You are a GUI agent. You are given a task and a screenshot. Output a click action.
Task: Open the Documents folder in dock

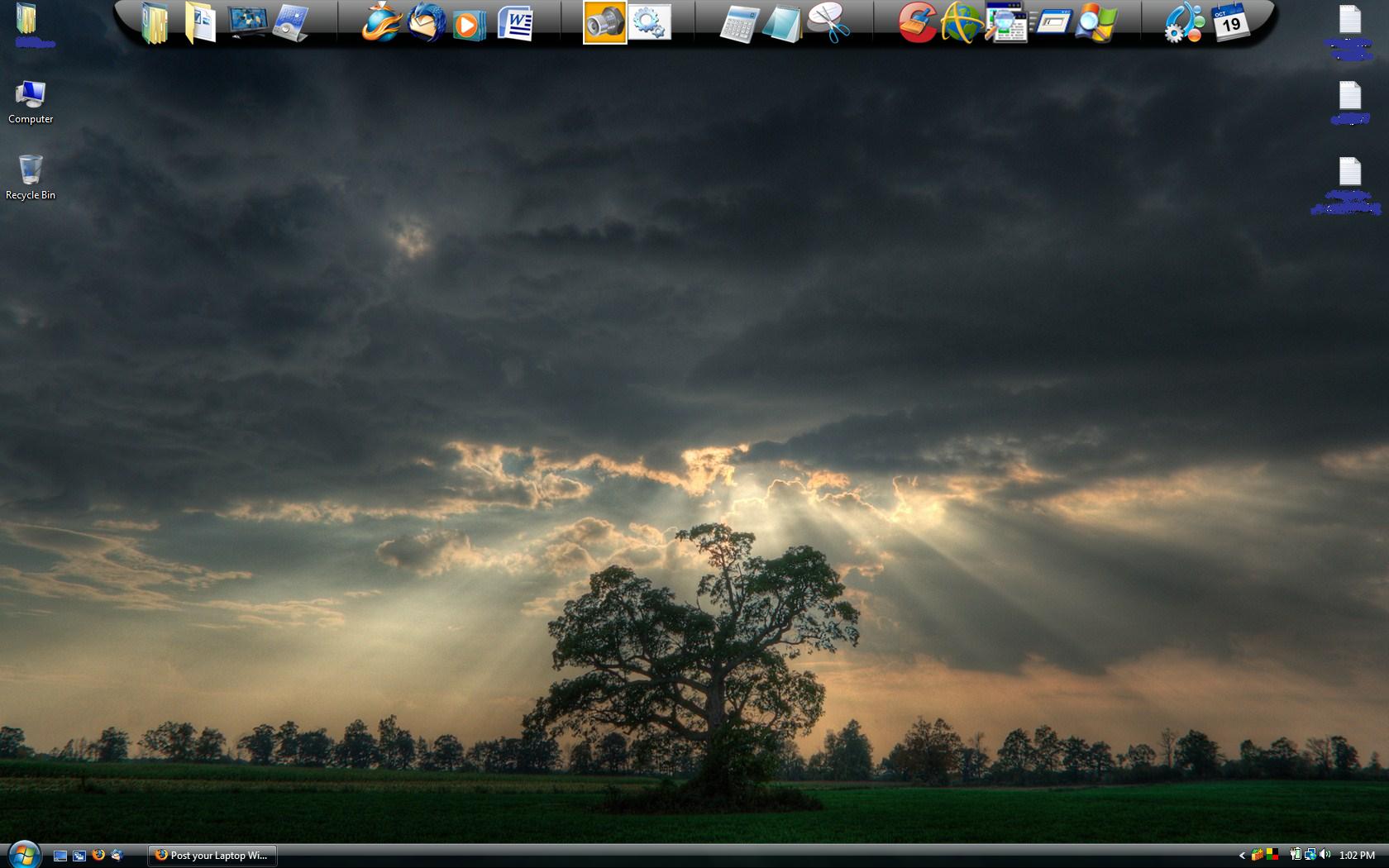[x=199, y=22]
